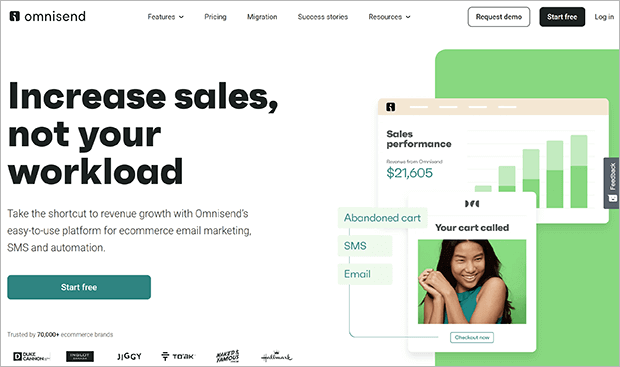Open the Log in link
The height and width of the screenshot is (367, 620).
click(604, 17)
